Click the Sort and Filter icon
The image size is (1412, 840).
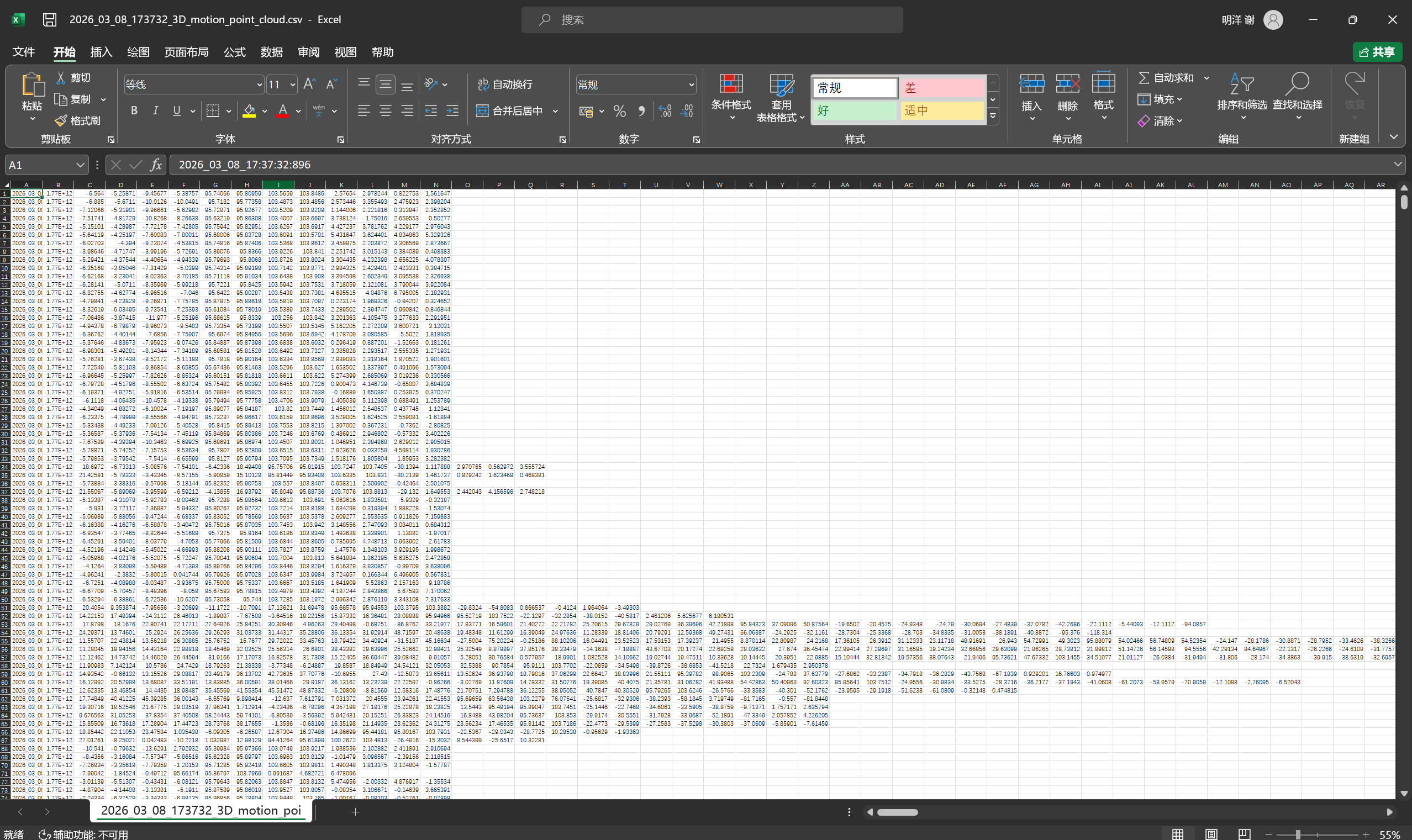pyautogui.click(x=1242, y=85)
